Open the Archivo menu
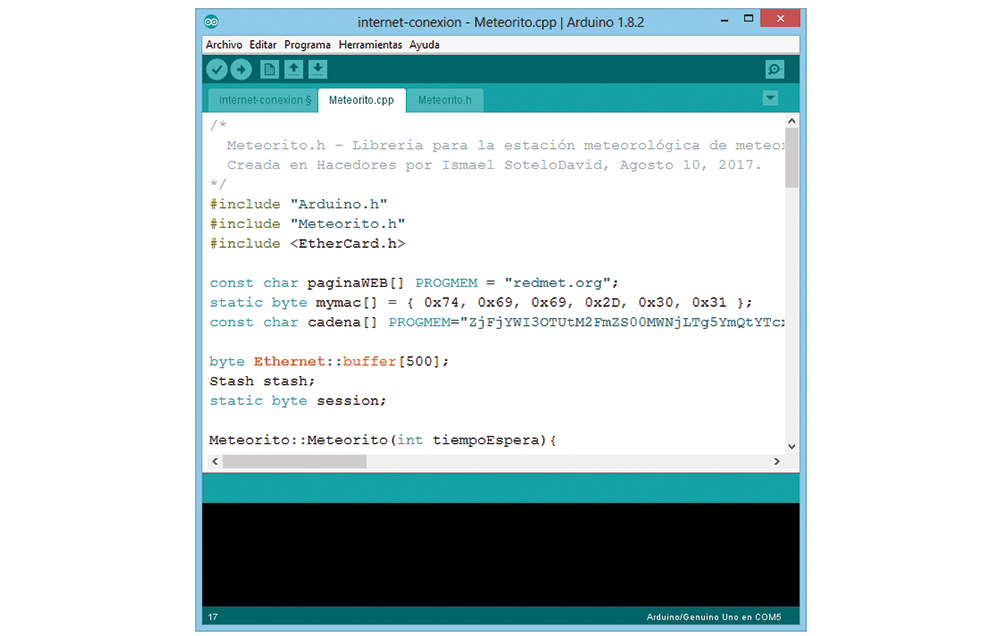 click(x=224, y=45)
